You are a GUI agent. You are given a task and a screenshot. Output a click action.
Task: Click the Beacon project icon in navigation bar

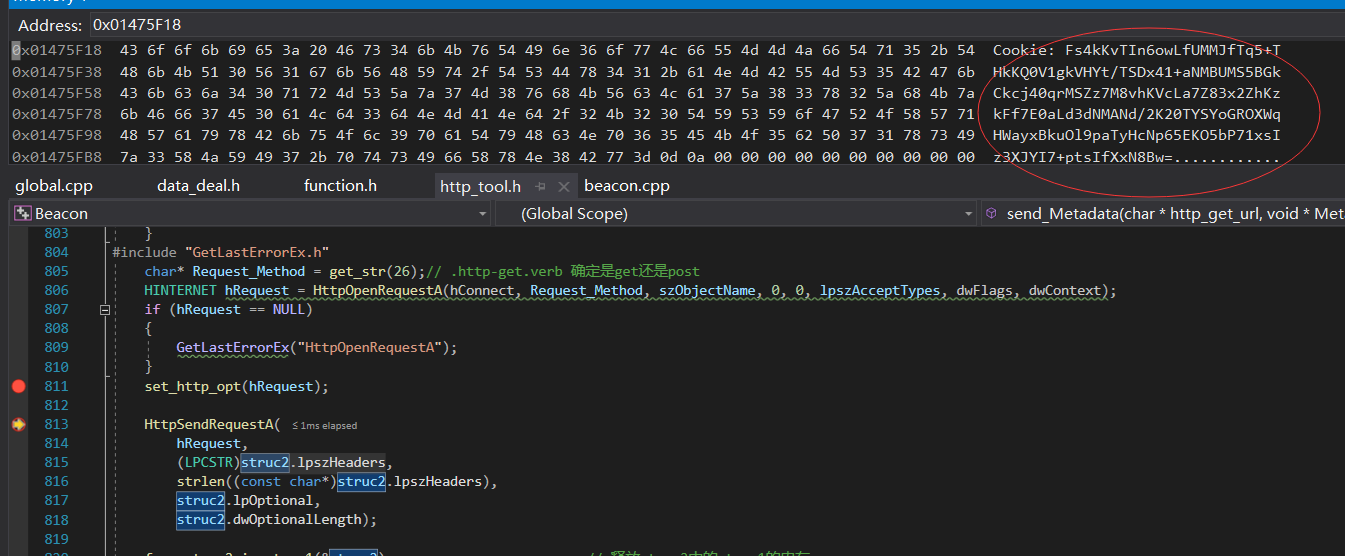pyautogui.click(x=22, y=213)
